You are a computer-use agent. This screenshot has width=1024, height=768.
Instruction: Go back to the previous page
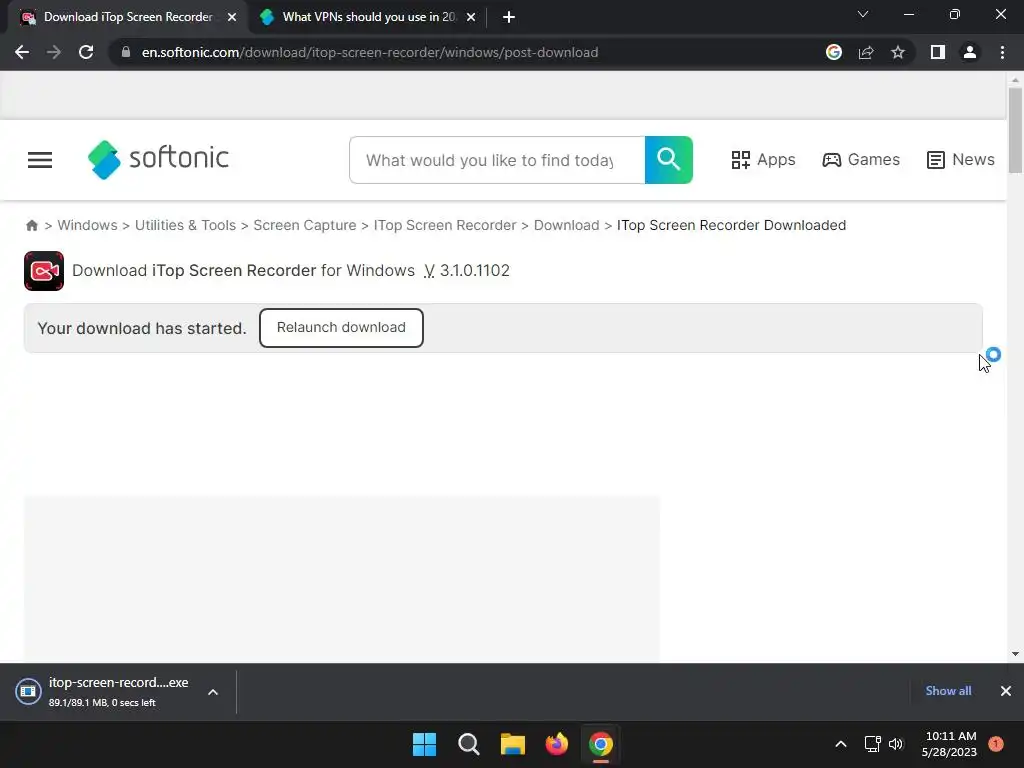(x=22, y=52)
